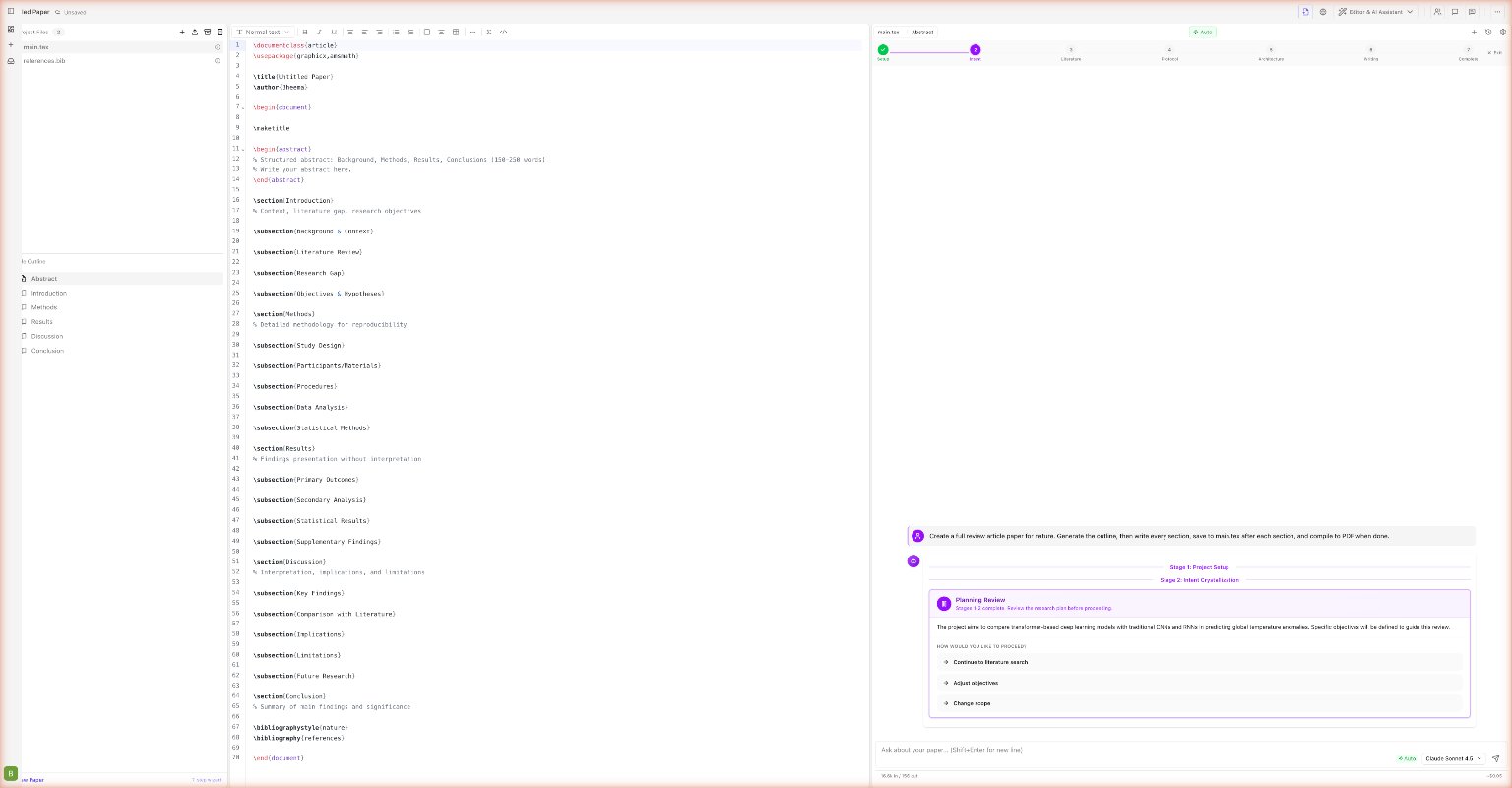1512x788 pixels.
Task: Open the plus icon in left icon rail
Action: (x=11, y=44)
